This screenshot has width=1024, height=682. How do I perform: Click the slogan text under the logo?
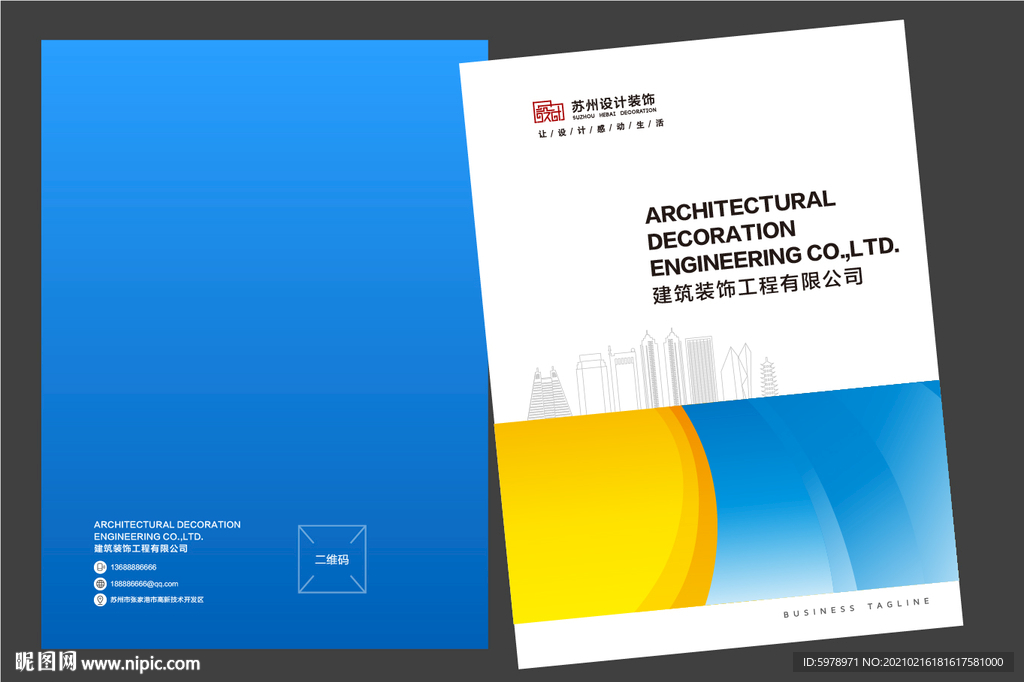(601, 128)
